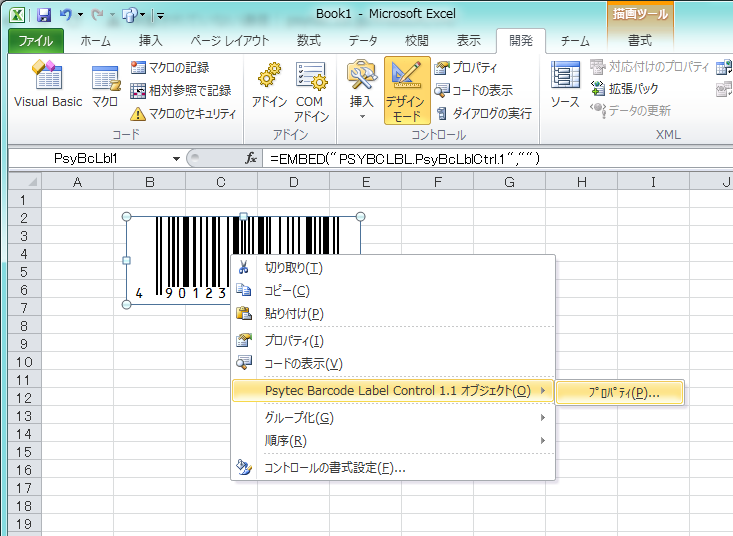733x536 pixels.
Task: Click ダイアログの実行 in the ribbon
Action: click(x=483, y=113)
